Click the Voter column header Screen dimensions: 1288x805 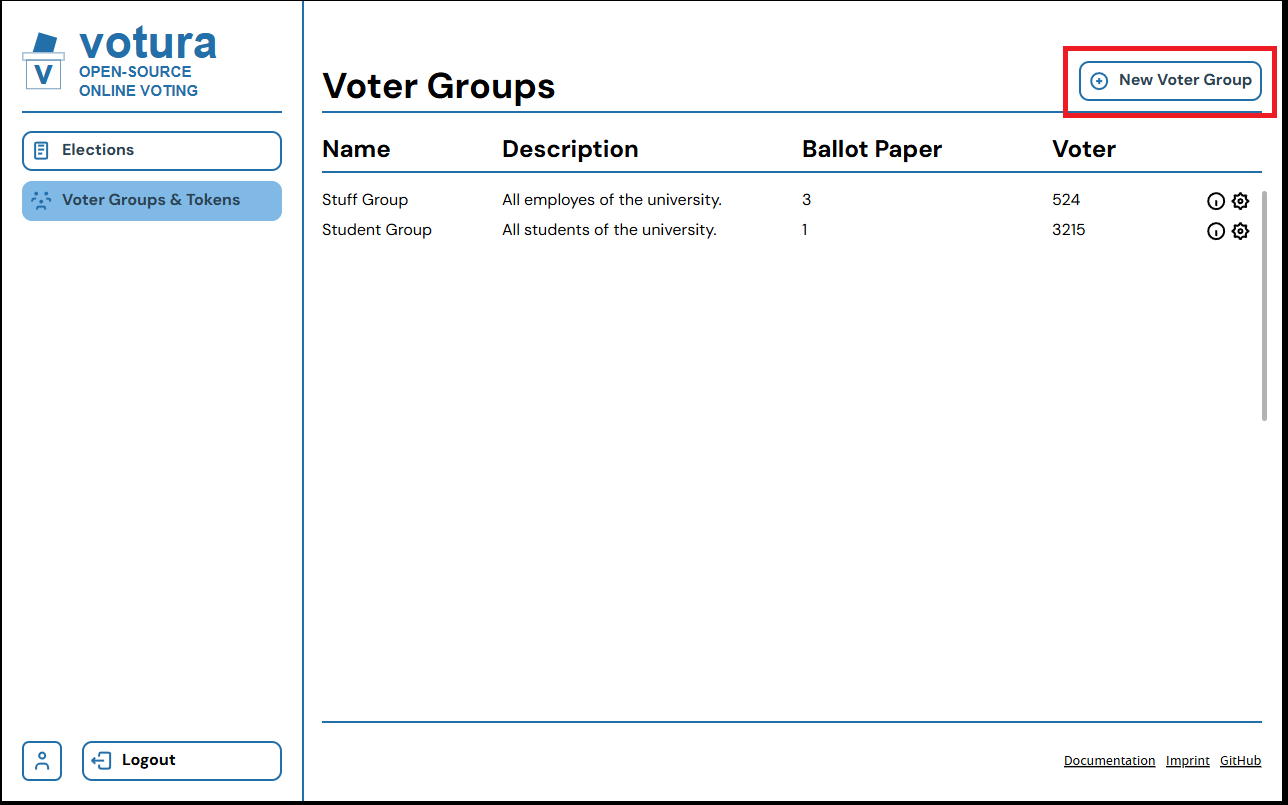click(1084, 149)
